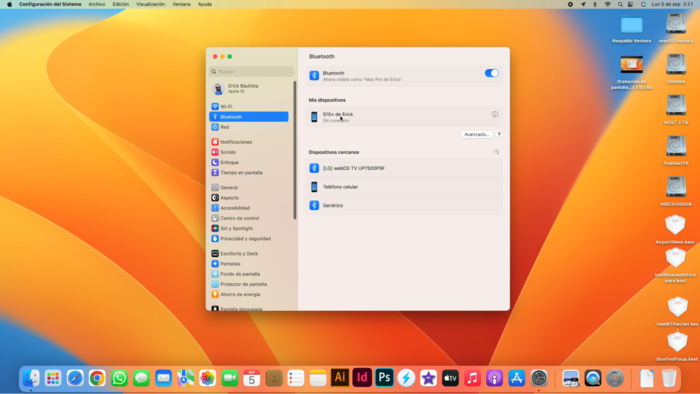The image size is (700, 394).
Task: Launch Photoshop from the Dock
Action: [384, 378]
